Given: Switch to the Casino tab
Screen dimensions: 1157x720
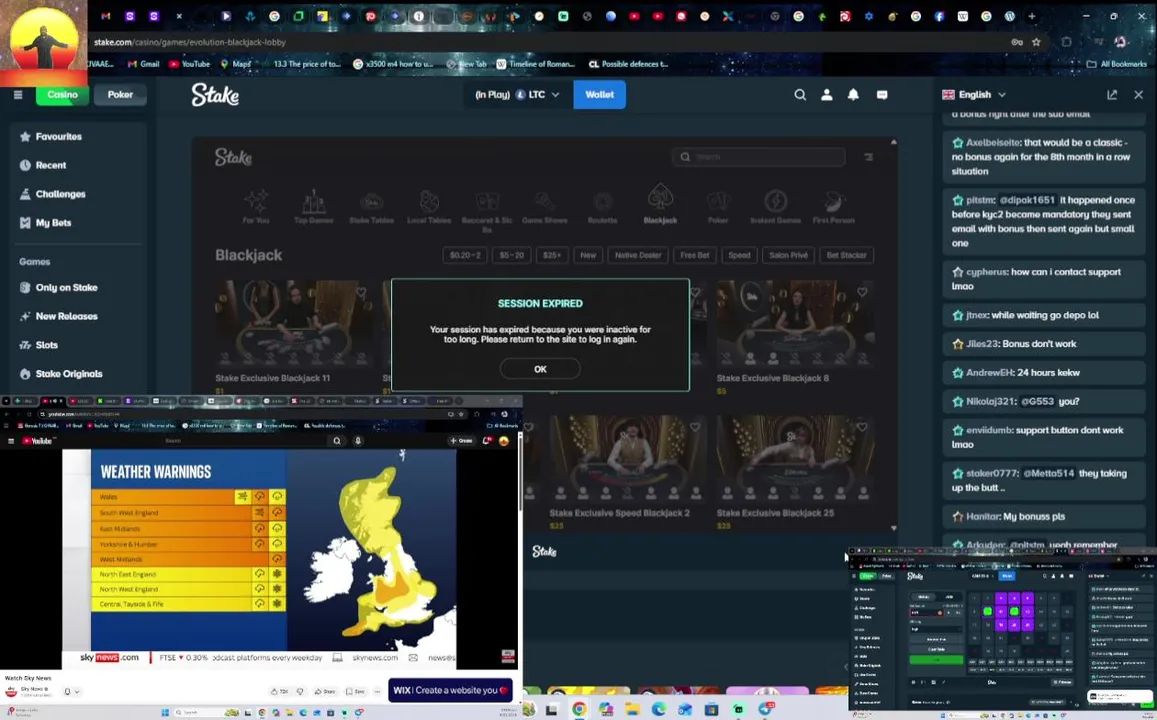Looking at the screenshot, I should point(62,94).
